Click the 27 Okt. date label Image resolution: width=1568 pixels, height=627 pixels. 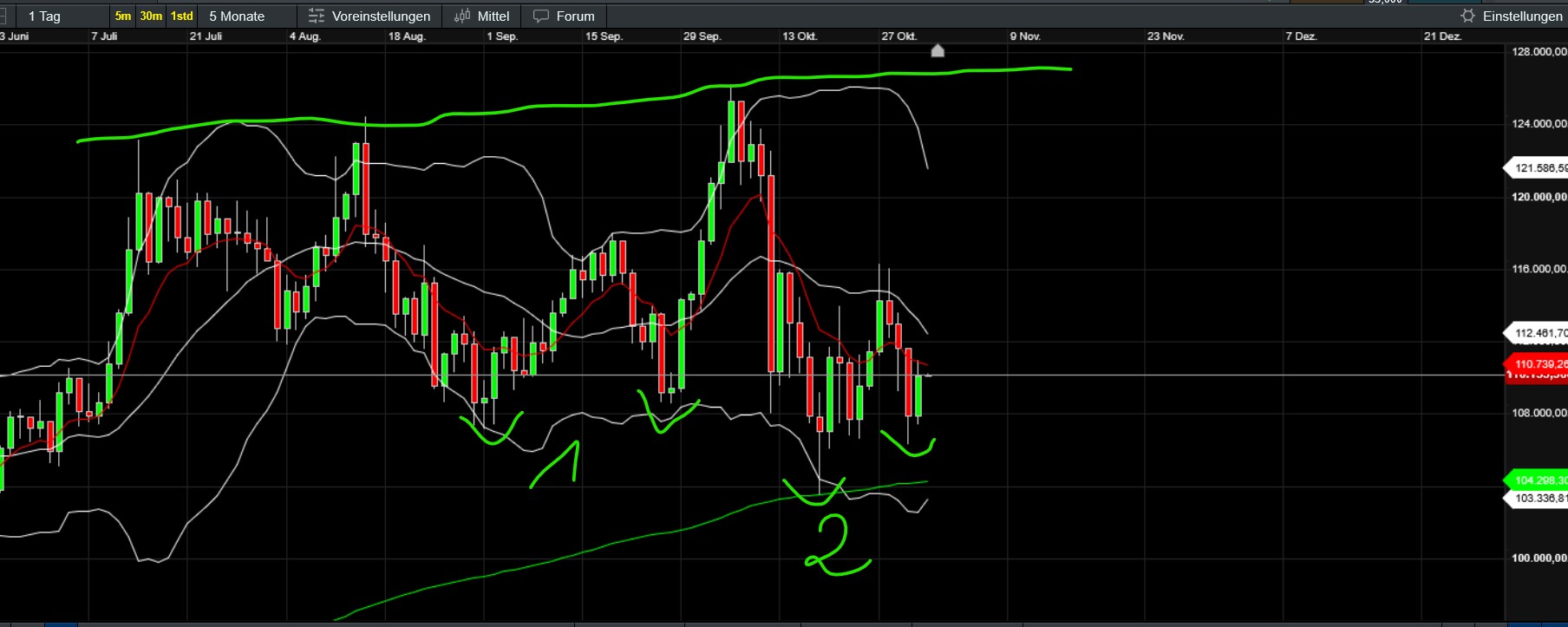pos(899,36)
